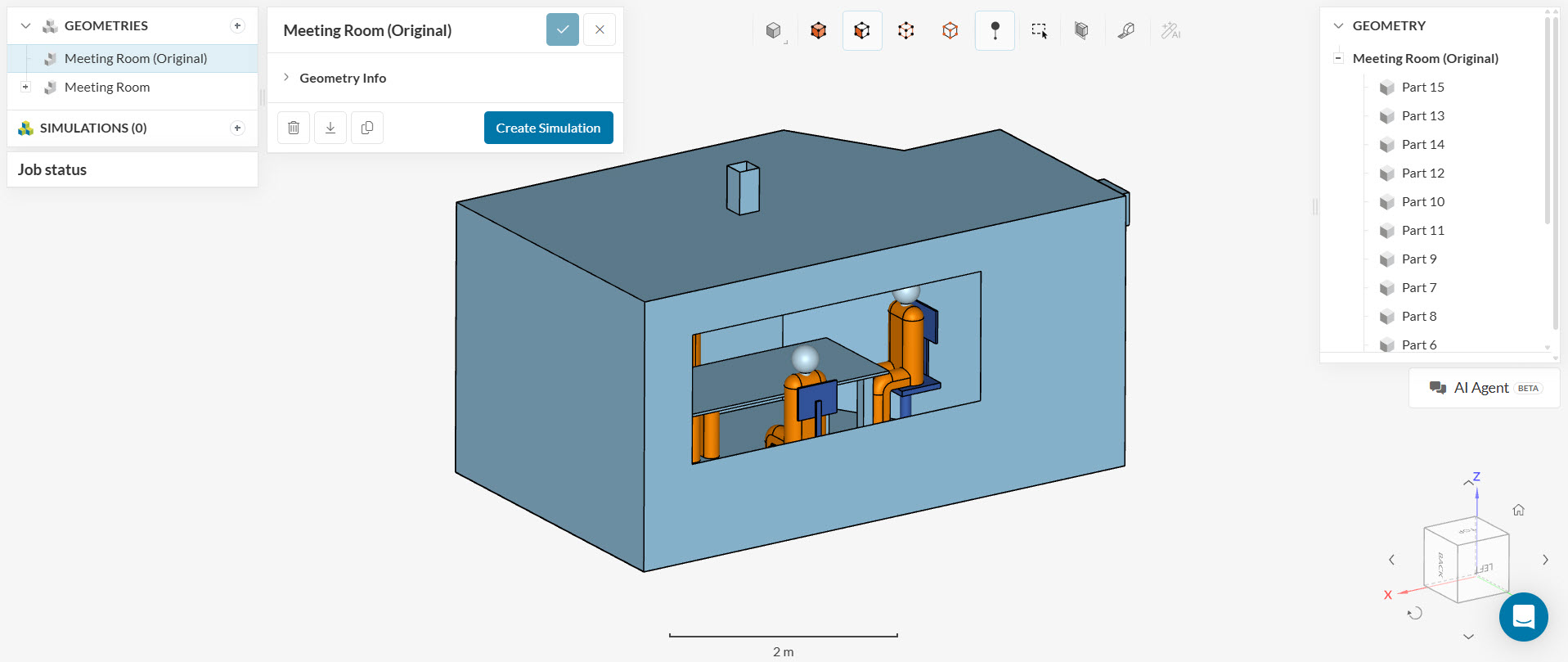Image resolution: width=1568 pixels, height=662 pixels.
Task: Click the Create Simulation button
Action: point(548,128)
